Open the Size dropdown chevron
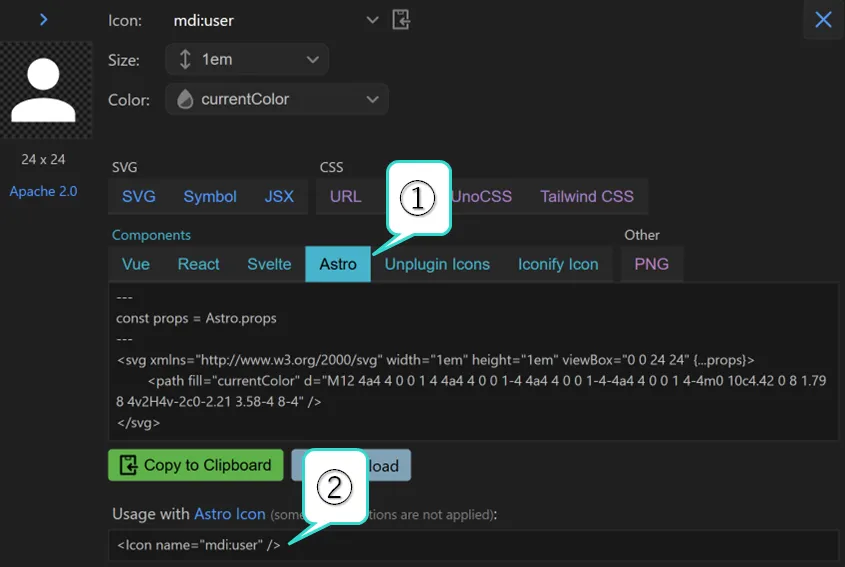 (x=312, y=59)
